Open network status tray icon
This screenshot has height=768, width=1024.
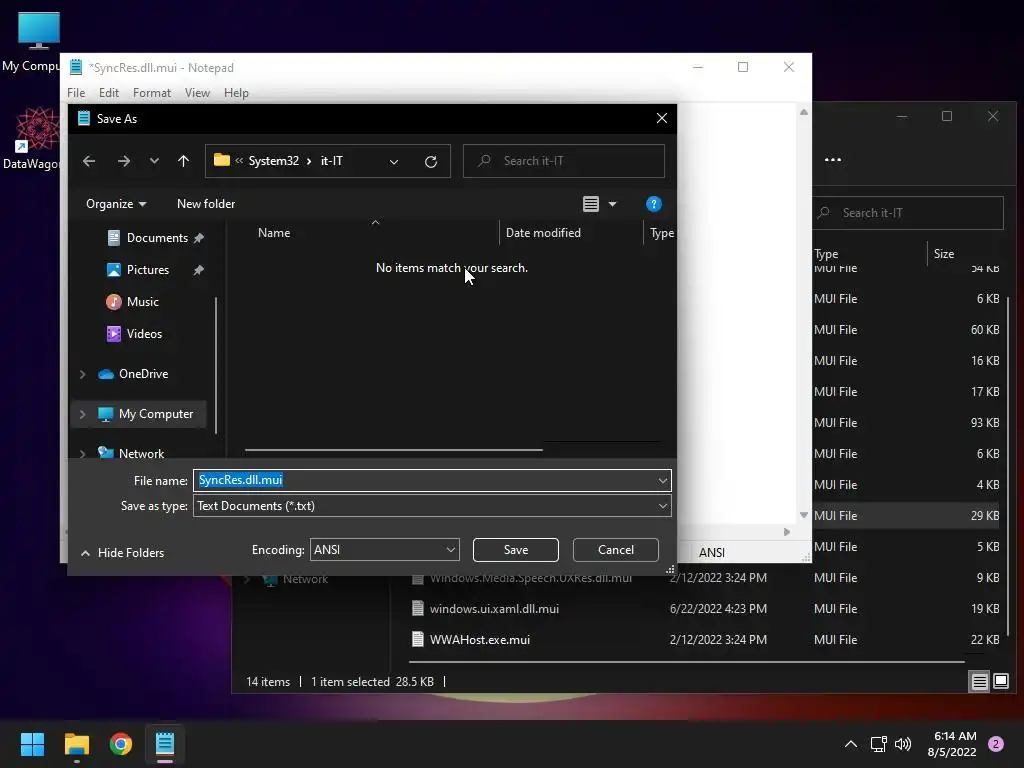(x=878, y=744)
